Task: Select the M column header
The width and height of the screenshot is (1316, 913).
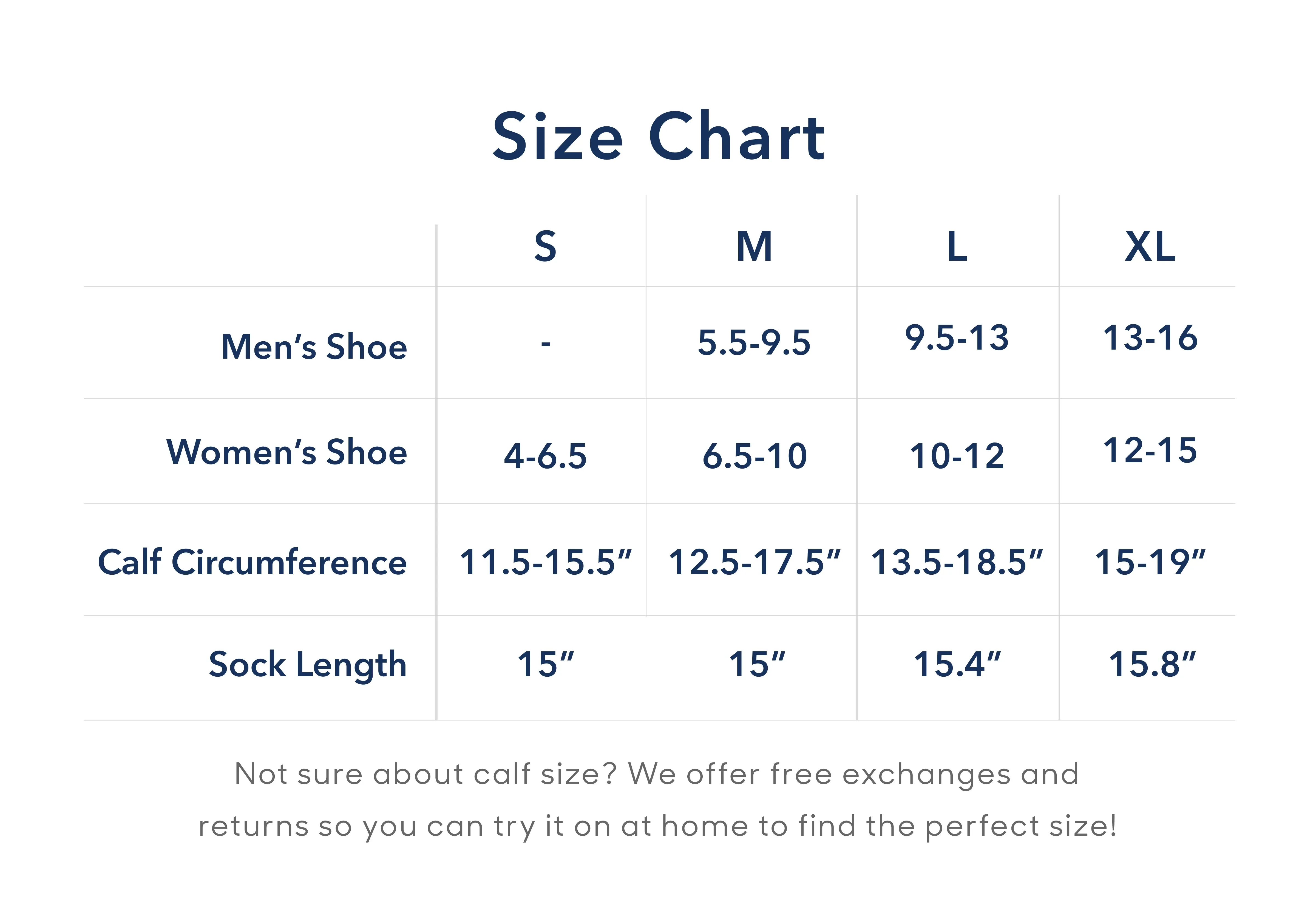Action: 754,246
